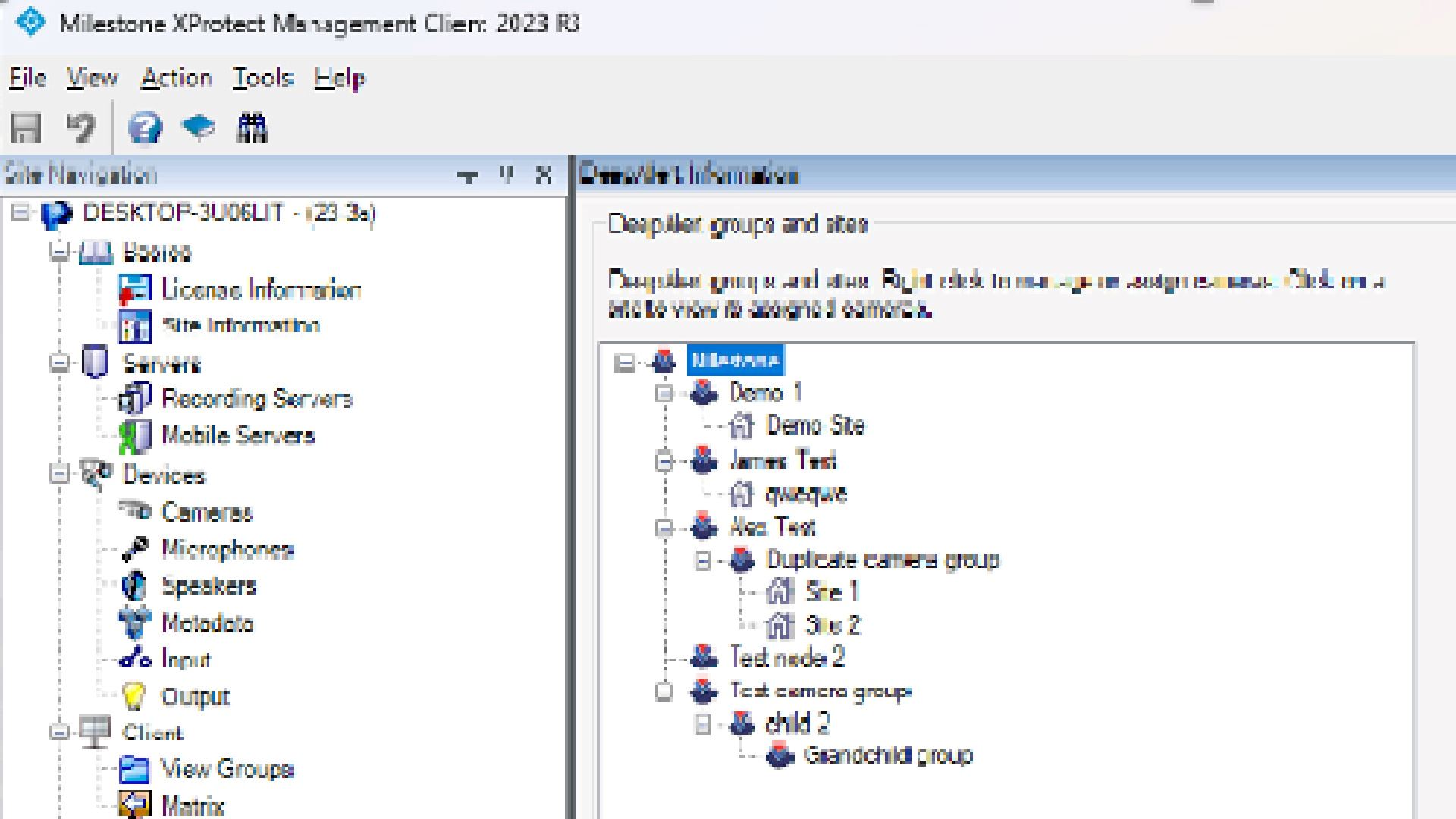
Task: Close the Site Navigation pane
Action: (543, 175)
